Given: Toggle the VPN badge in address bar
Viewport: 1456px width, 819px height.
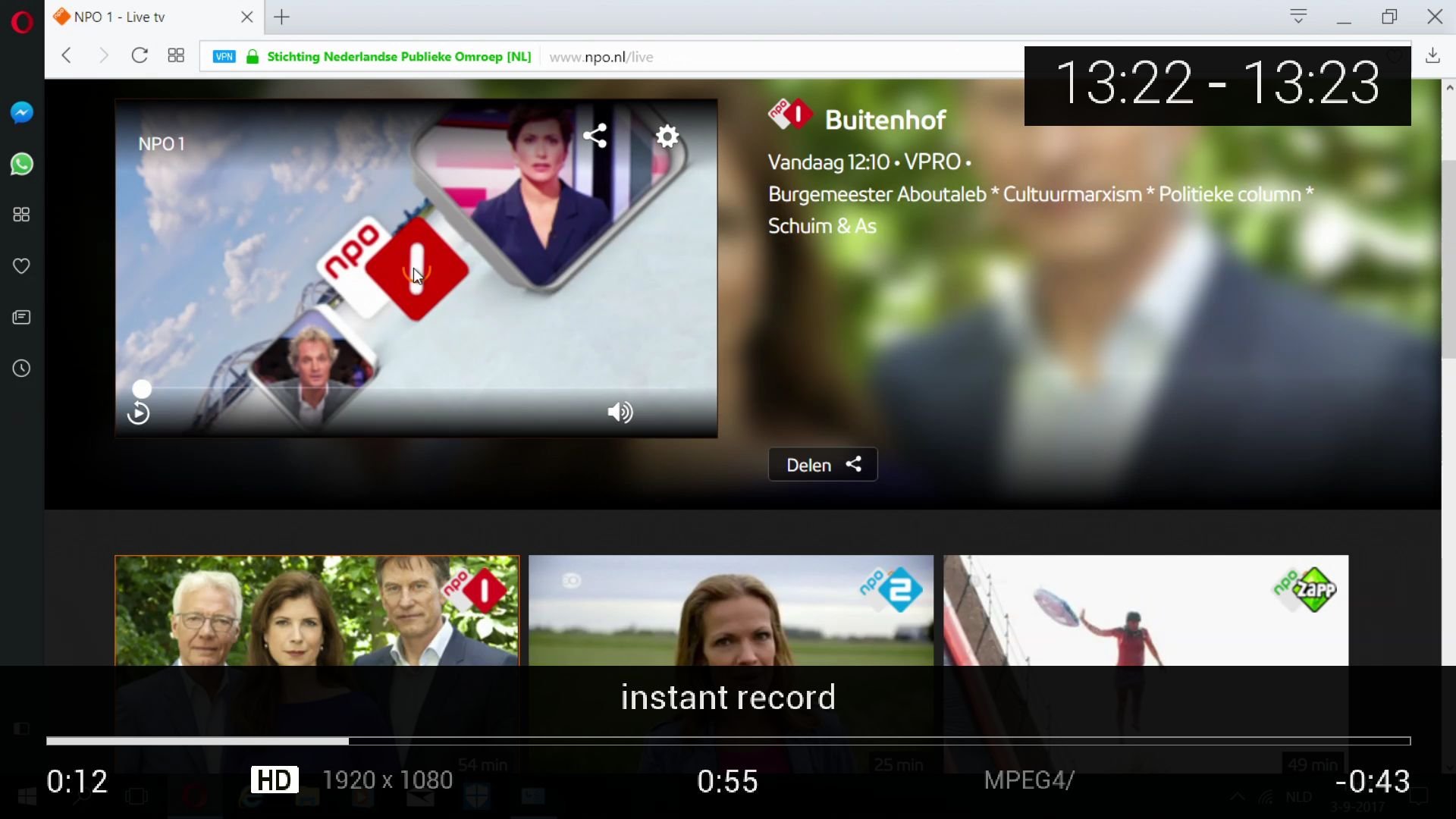Looking at the screenshot, I should tap(224, 57).
